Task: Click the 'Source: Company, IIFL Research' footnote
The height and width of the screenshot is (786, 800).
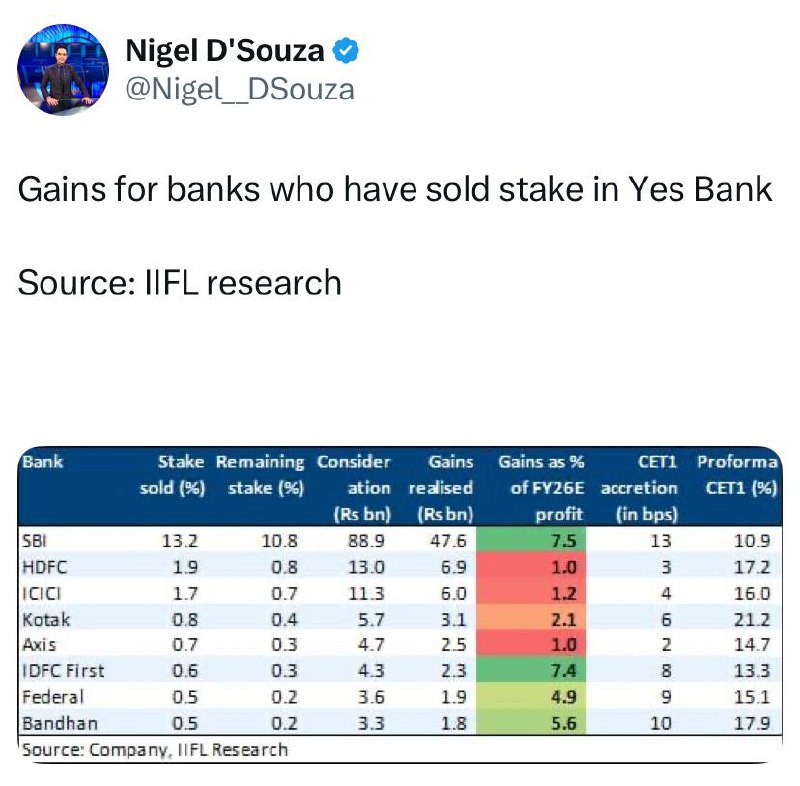Action: pos(155,750)
